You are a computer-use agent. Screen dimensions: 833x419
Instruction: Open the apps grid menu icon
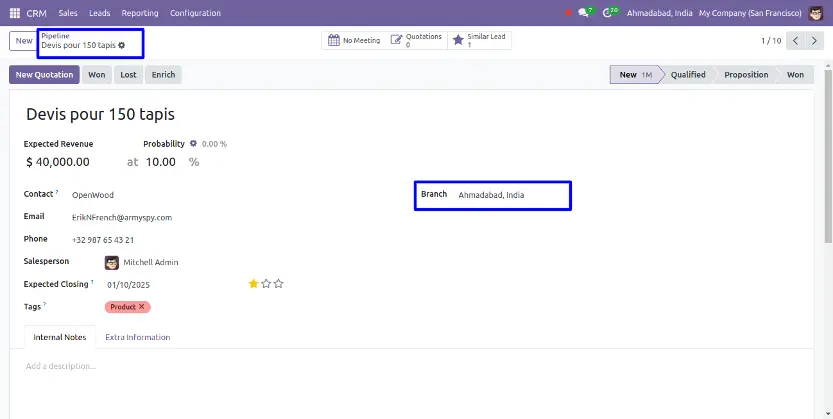pyautogui.click(x=16, y=13)
